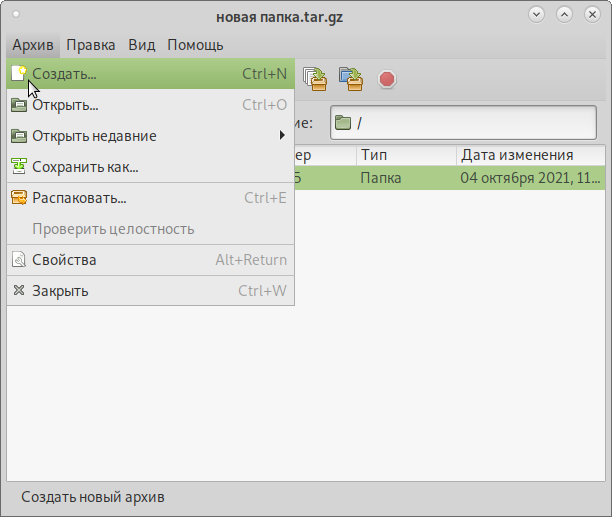The width and height of the screenshot is (612, 517).
Task: Choose Открыть... from the Архив menu
Action: tap(65, 105)
